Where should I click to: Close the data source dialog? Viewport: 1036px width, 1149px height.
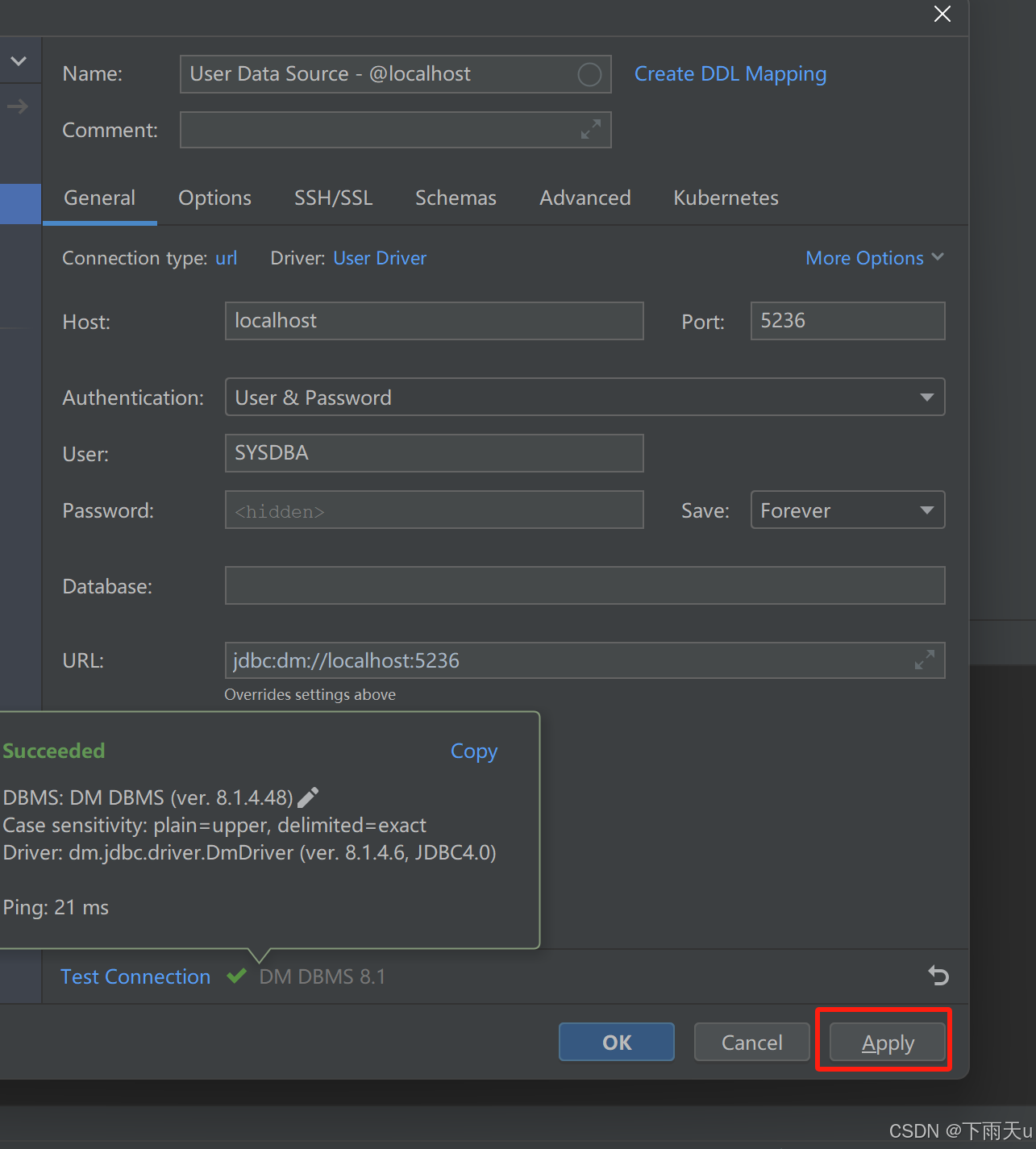(x=942, y=14)
